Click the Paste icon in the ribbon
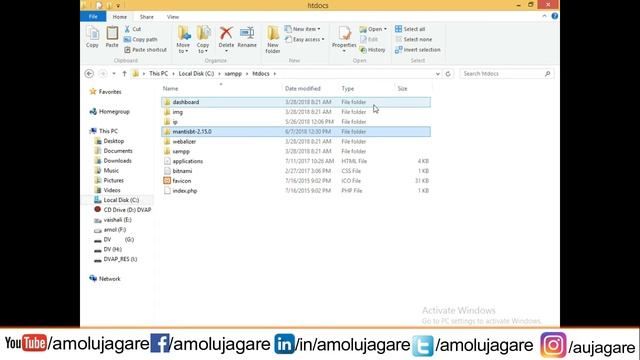Image resolution: width=640 pixels, height=360 pixels. pyautogui.click(x=112, y=37)
